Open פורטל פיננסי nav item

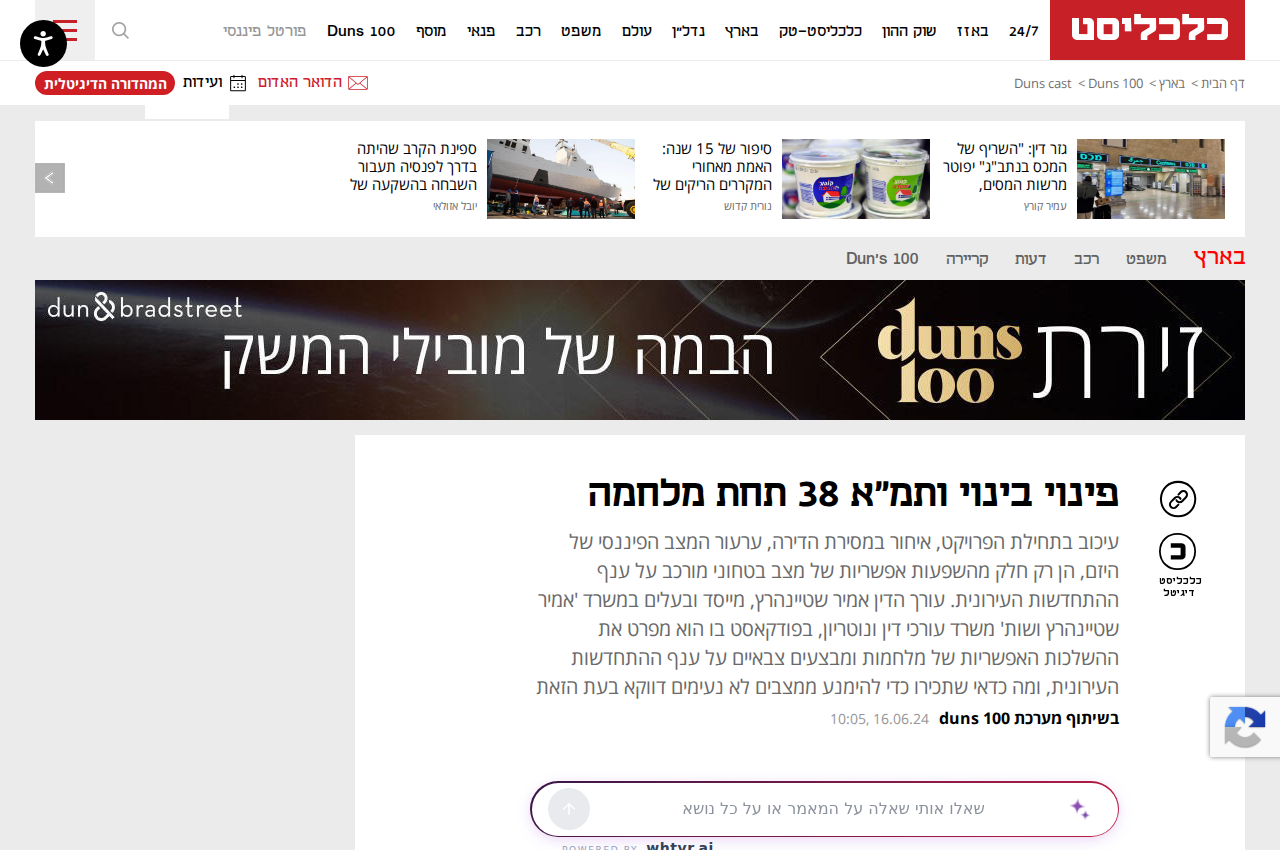(x=265, y=31)
